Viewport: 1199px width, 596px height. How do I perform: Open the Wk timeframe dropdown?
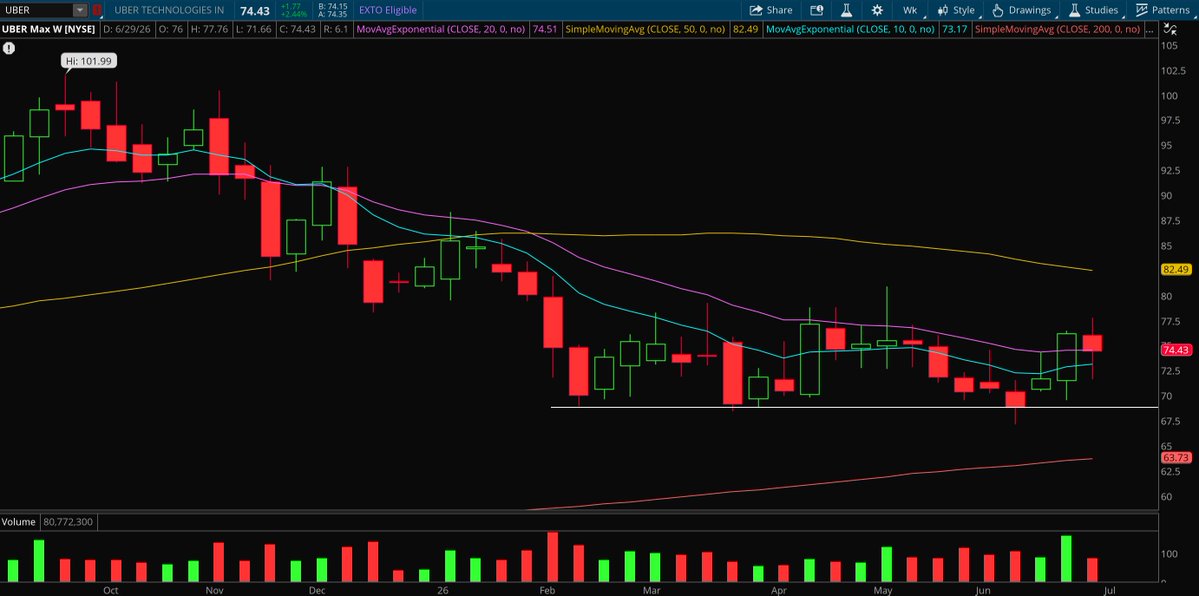[x=911, y=10]
